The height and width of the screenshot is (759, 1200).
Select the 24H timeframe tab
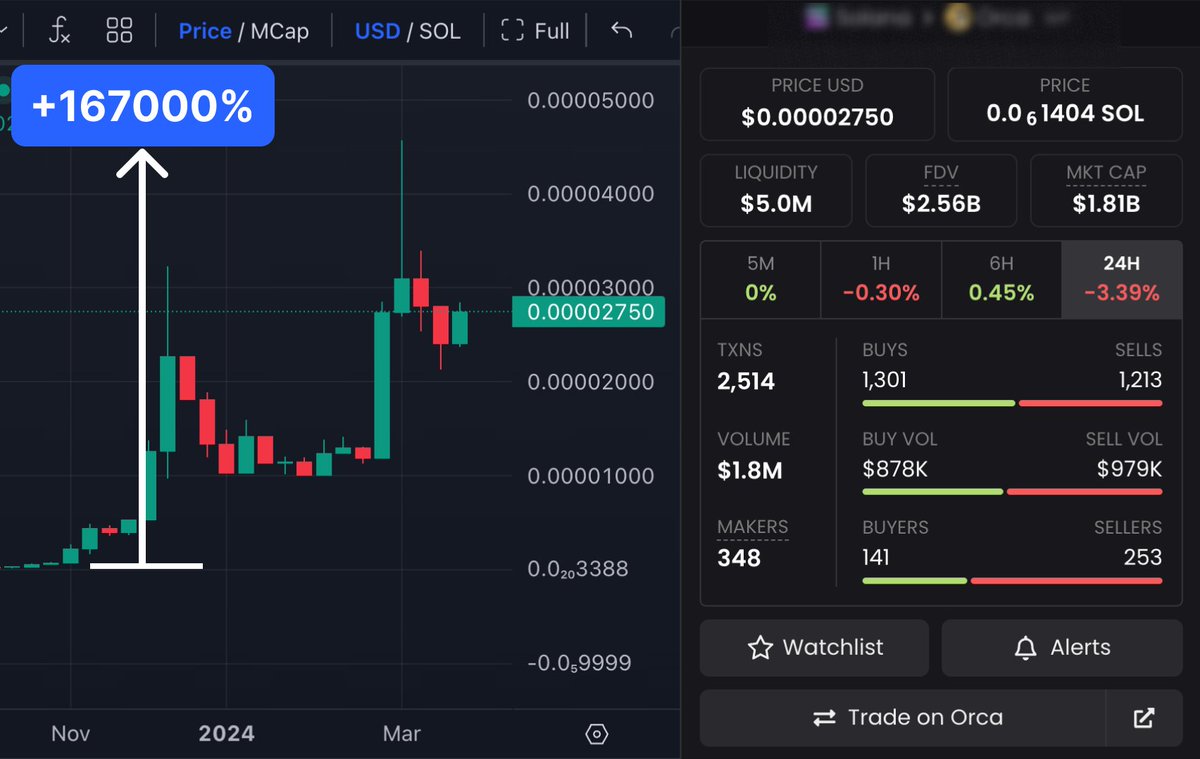(1121, 279)
